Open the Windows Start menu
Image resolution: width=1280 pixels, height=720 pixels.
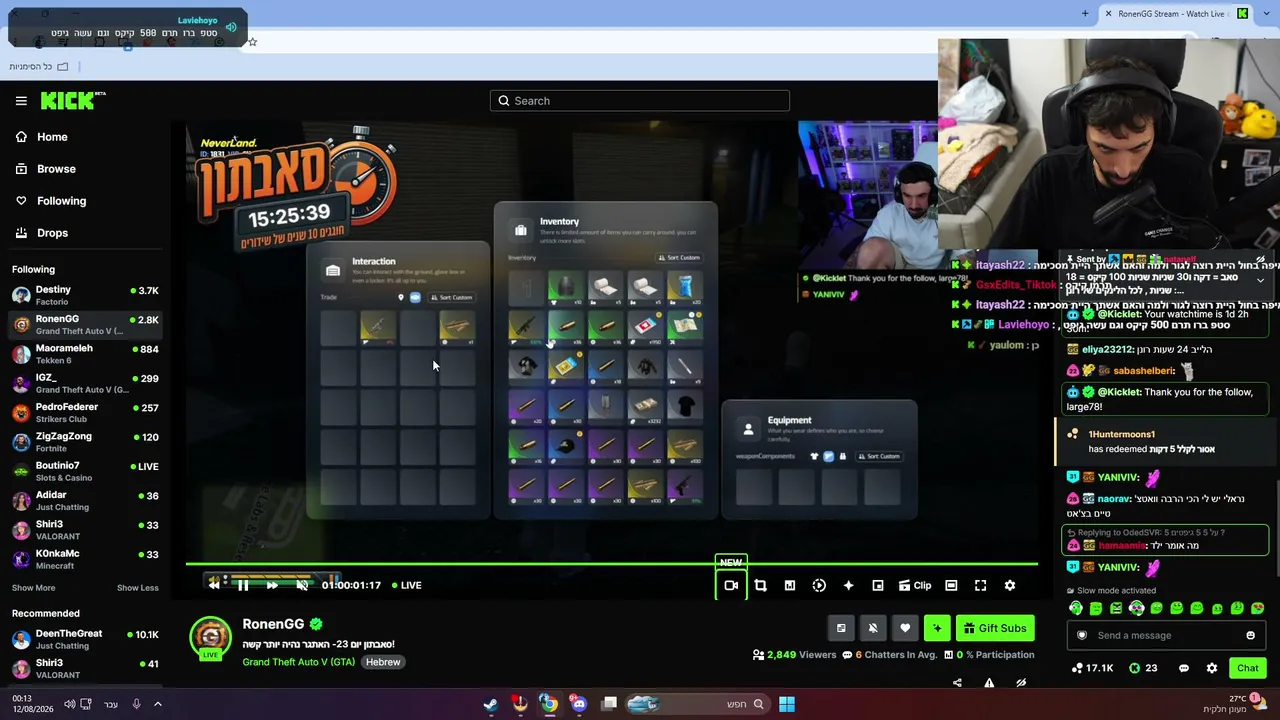click(787, 704)
